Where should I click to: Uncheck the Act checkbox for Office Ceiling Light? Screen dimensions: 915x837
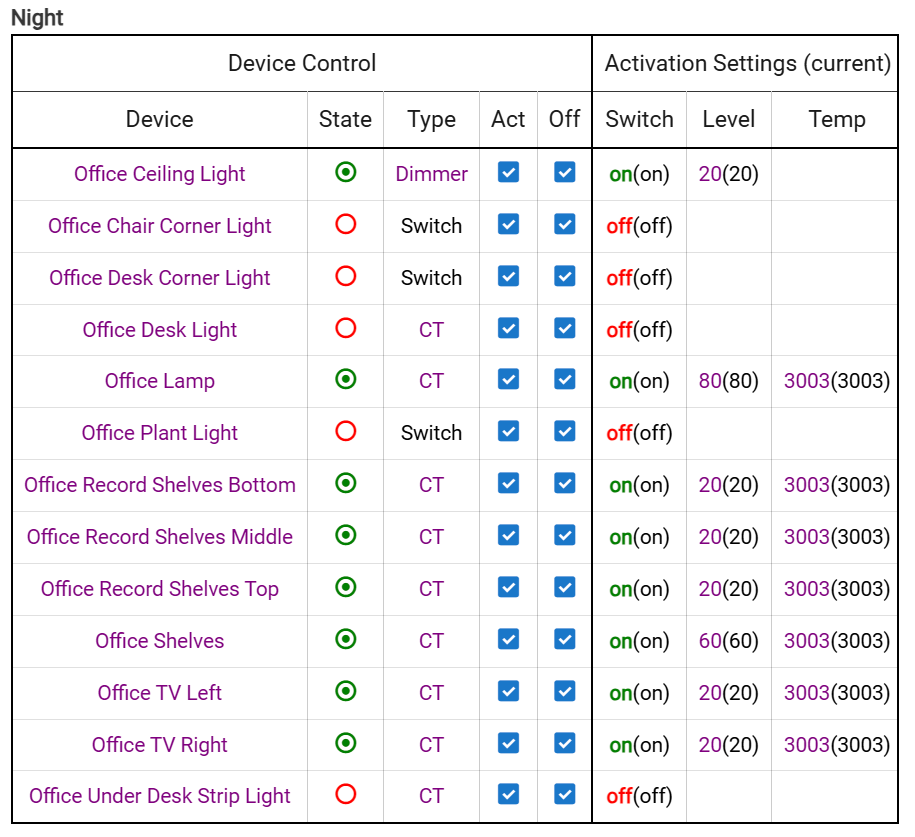(x=508, y=172)
